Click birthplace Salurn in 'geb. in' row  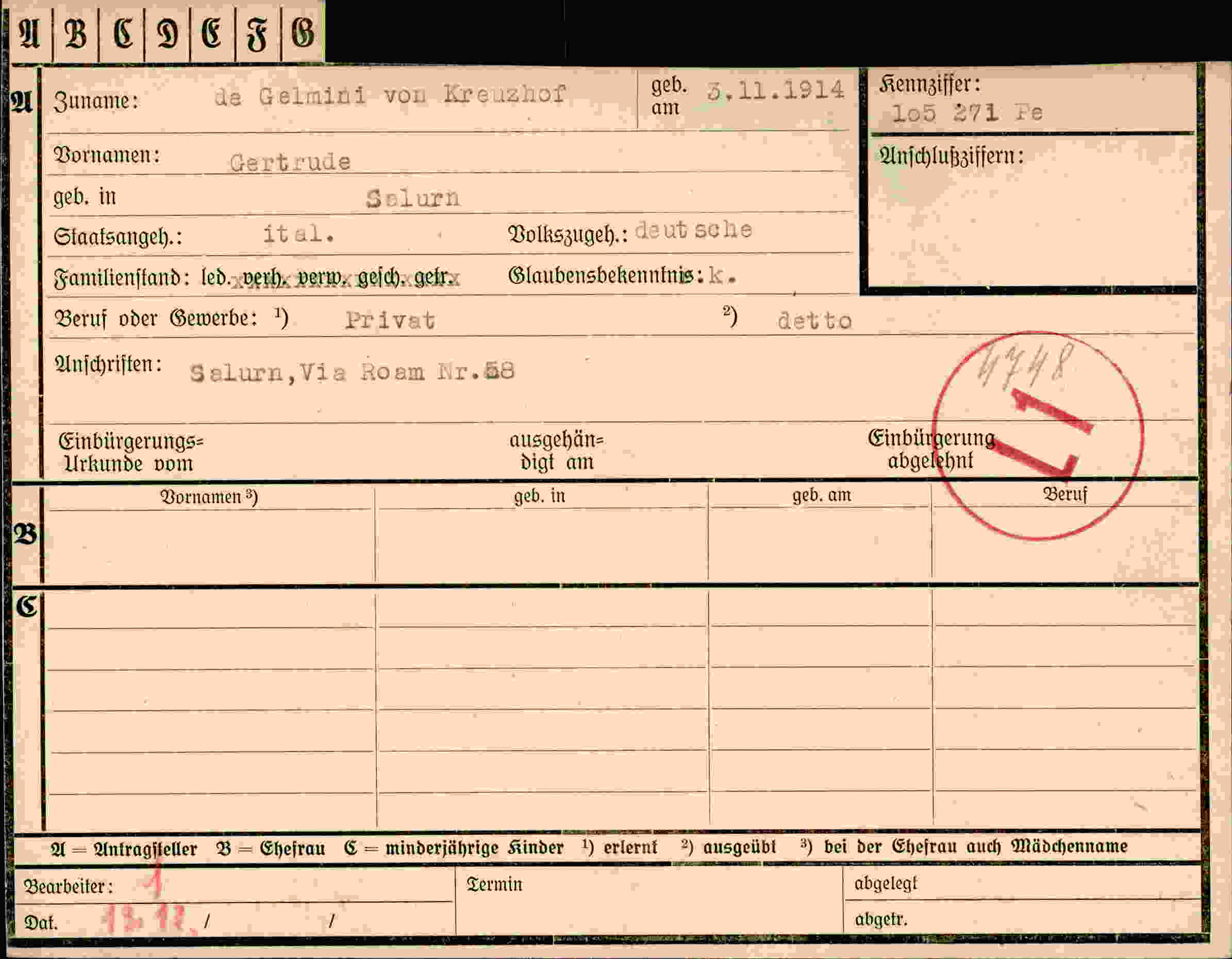tap(413, 198)
